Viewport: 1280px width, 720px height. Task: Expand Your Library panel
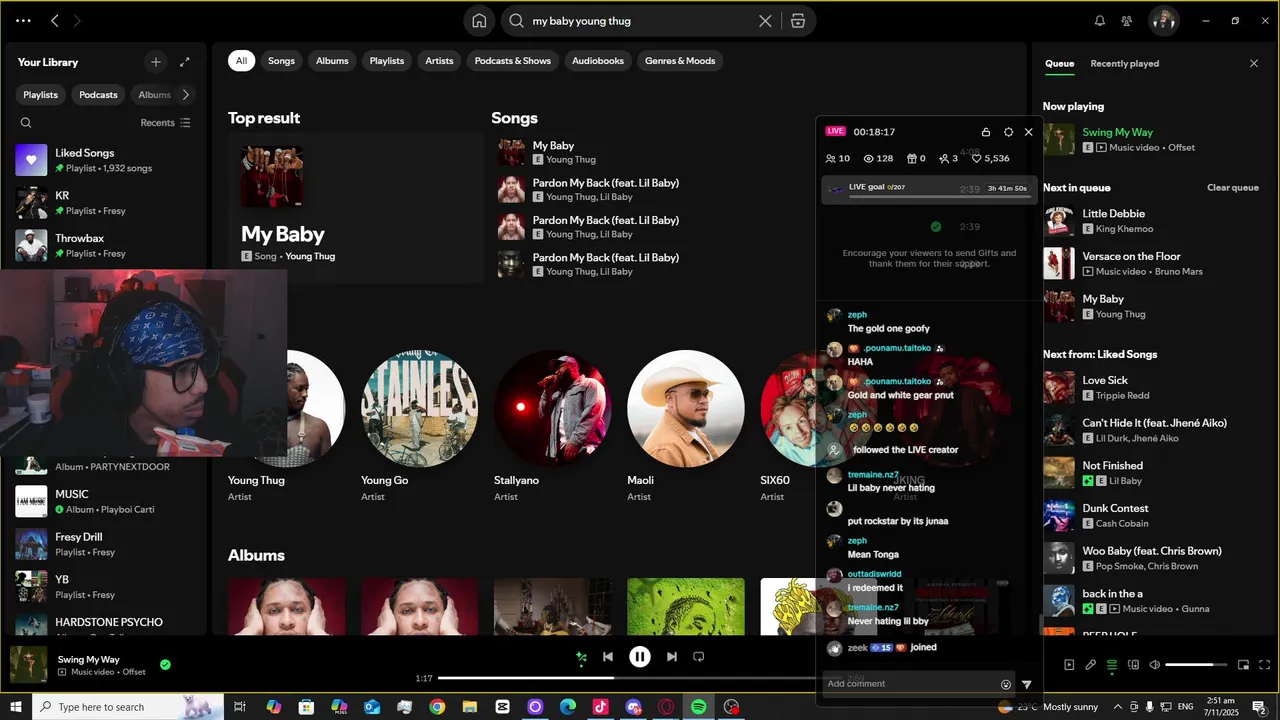click(185, 62)
